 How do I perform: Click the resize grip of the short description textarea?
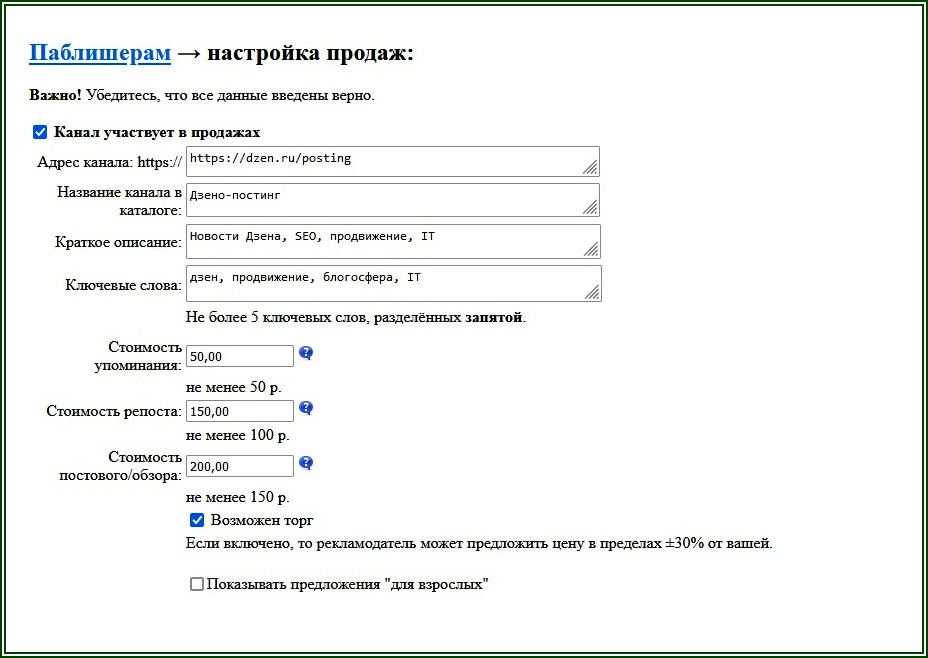pyautogui.click(x=593, y=250)
